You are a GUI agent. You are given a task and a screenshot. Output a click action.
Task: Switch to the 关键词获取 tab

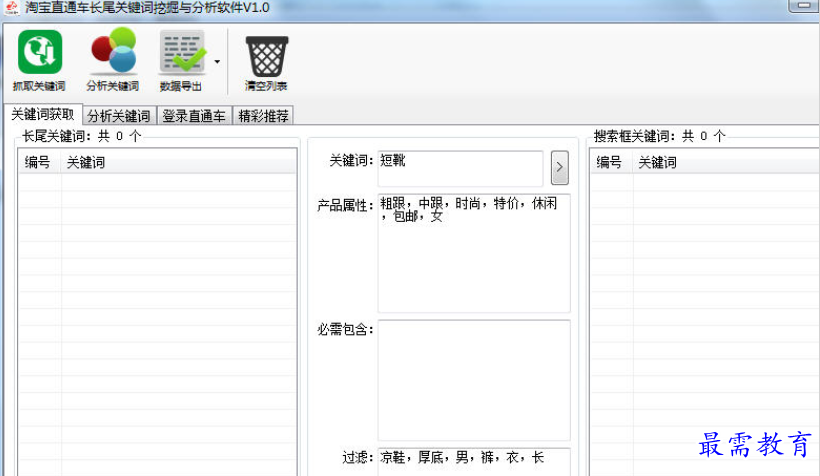[43, 114]
